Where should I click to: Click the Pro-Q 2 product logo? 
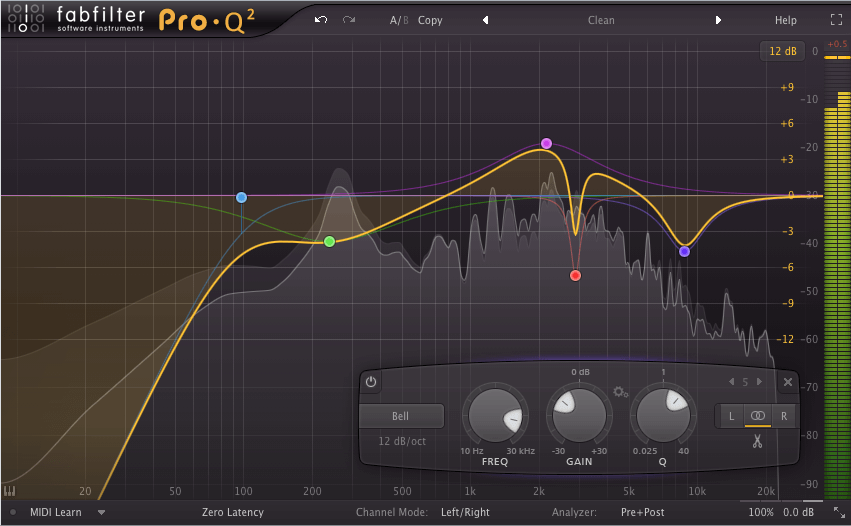(x=207, y=21)
